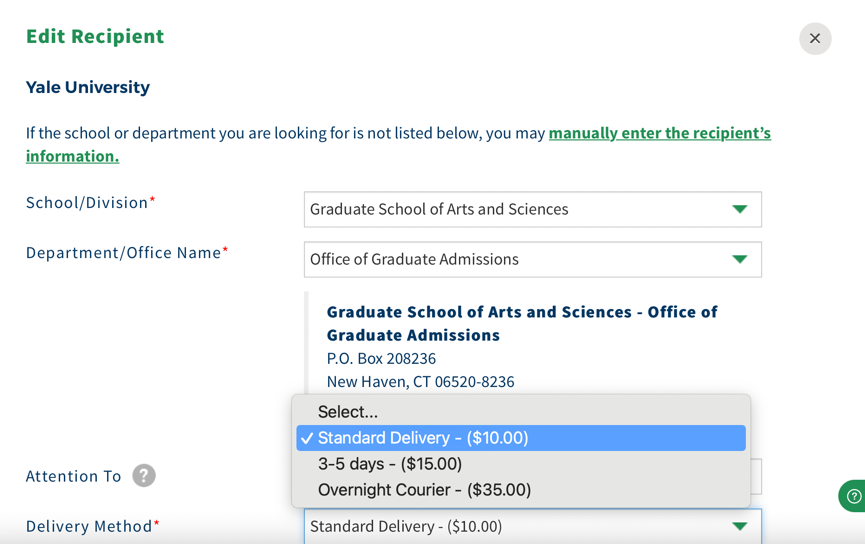
Task: Click the Department/Office Name dropdown arrow
Action: (739, 259)
